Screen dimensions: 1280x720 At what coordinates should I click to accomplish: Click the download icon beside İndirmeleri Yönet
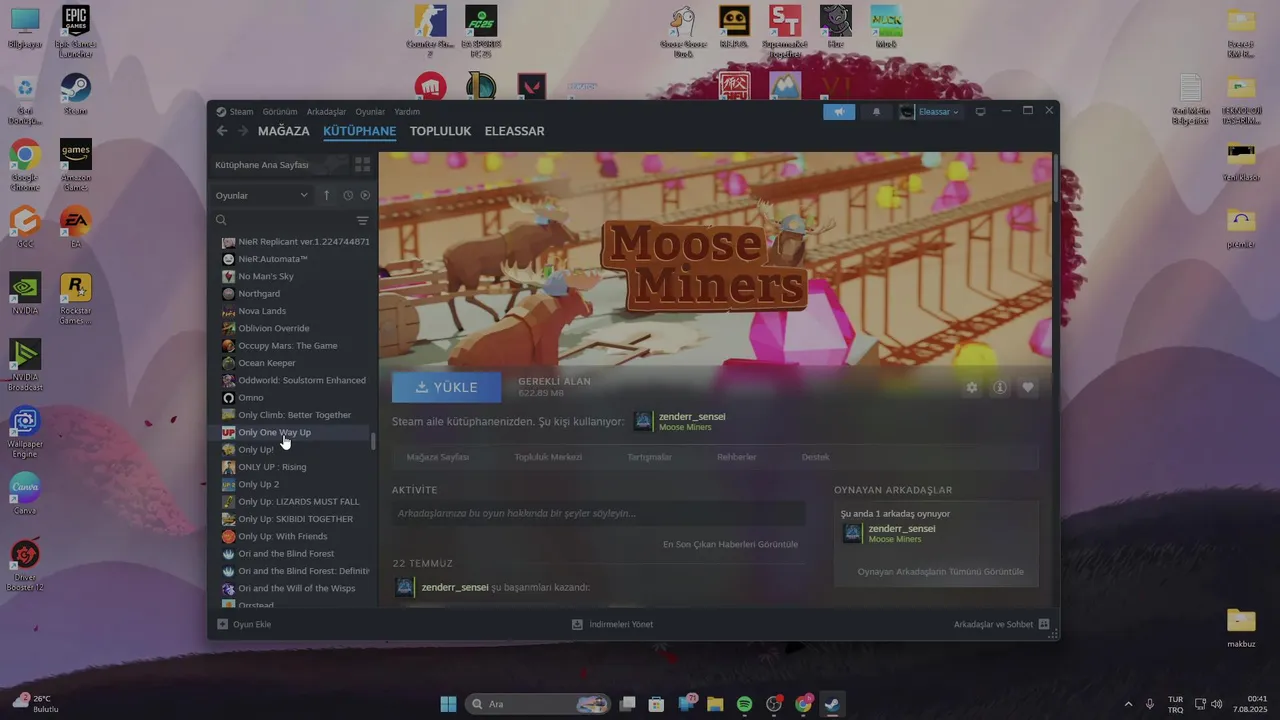click(577, 624)
